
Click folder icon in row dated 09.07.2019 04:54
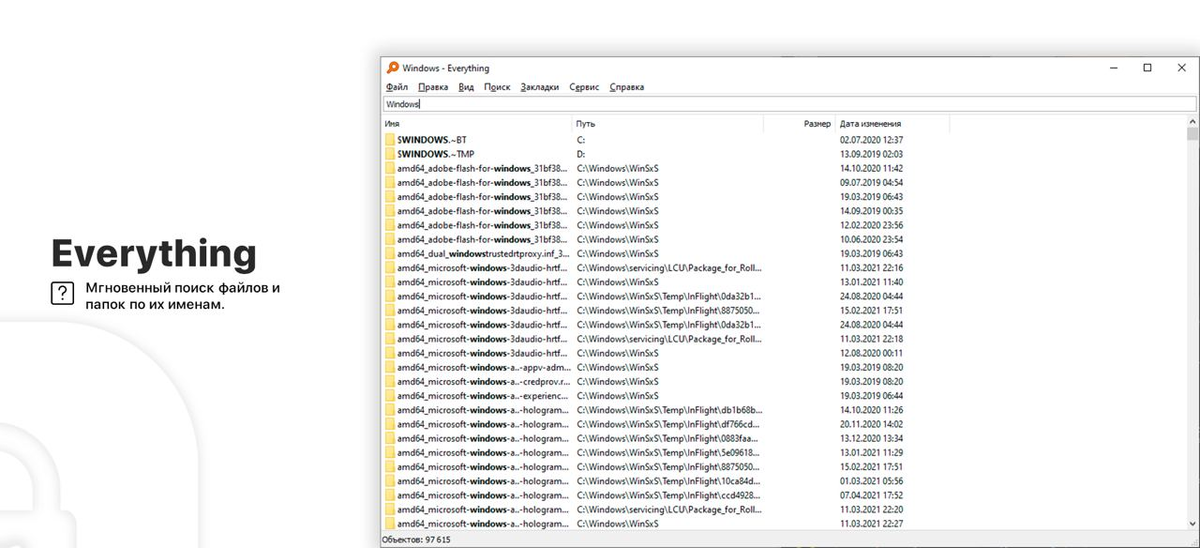point(390,183)
